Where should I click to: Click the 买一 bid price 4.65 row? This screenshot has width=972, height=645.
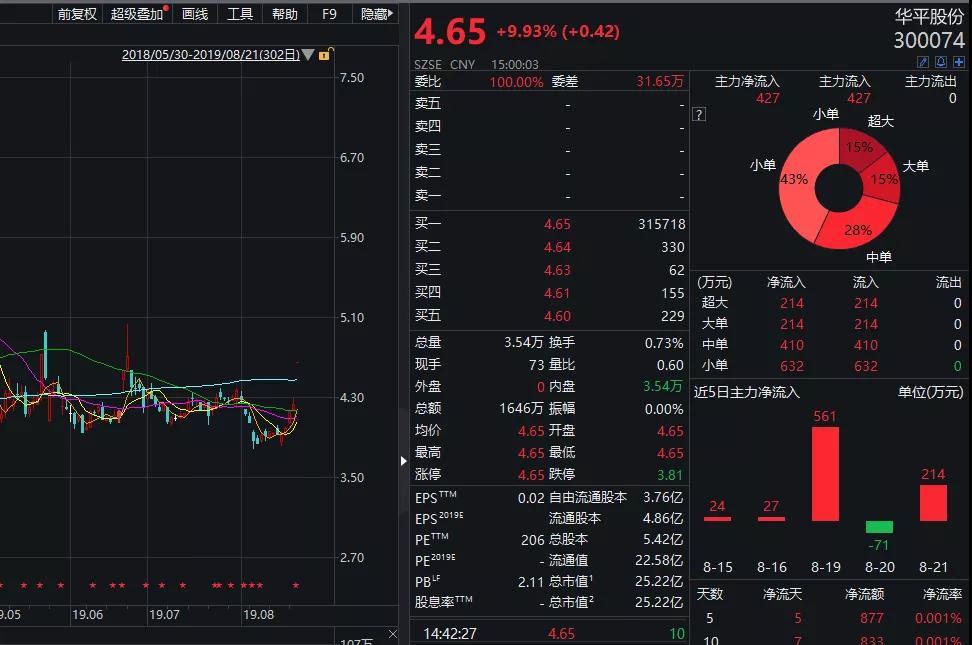[x=549, y=224]
